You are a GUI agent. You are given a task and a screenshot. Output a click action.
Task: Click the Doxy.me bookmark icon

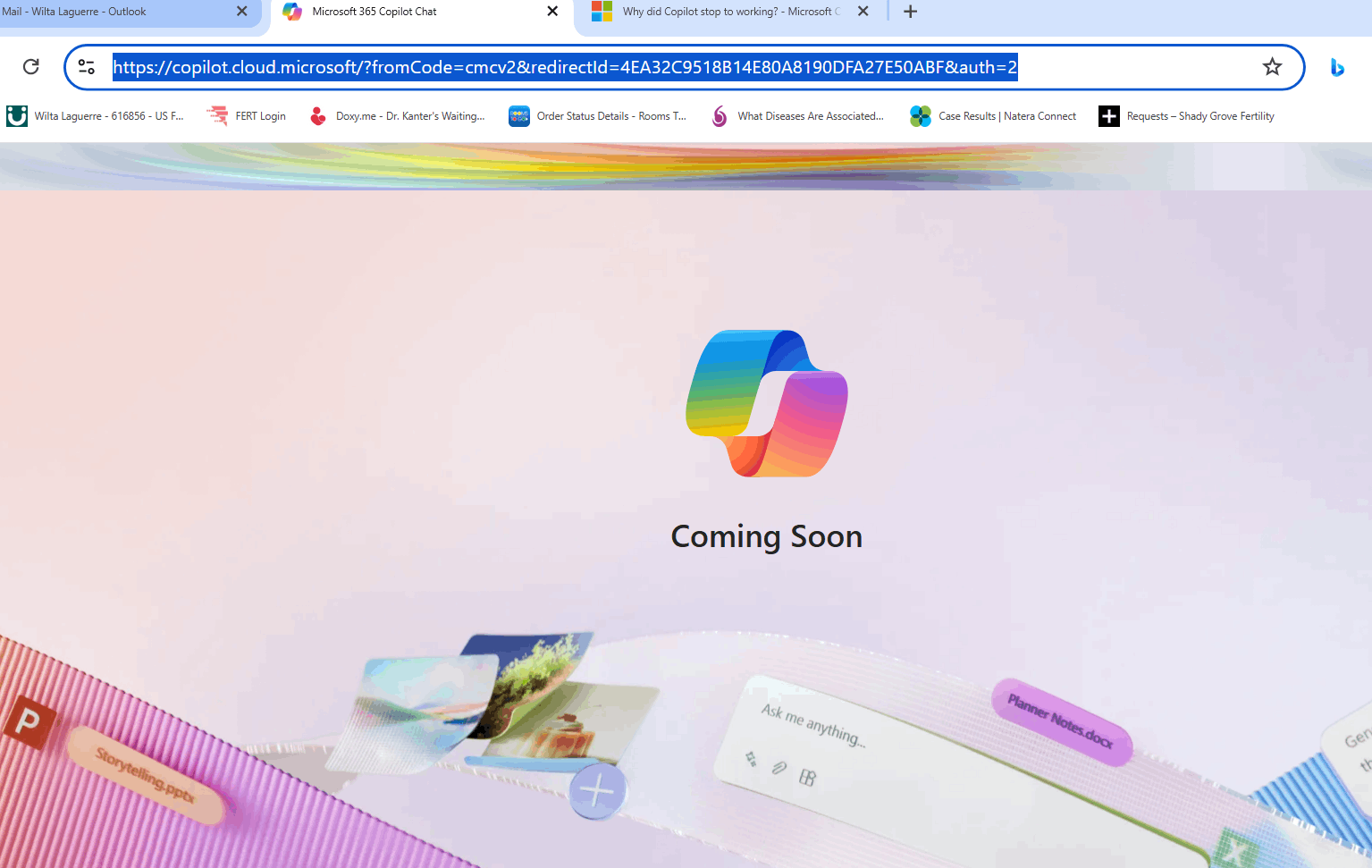[x=317, y=116]
